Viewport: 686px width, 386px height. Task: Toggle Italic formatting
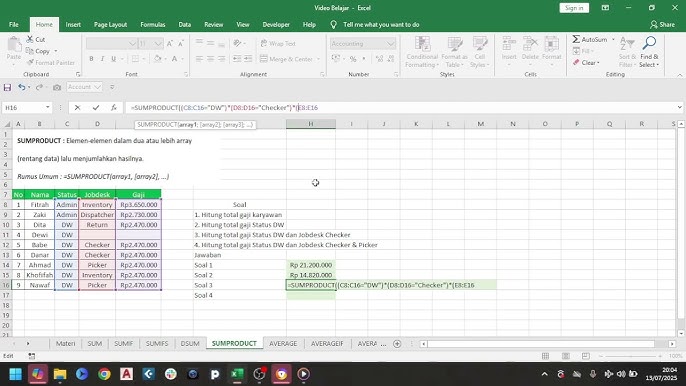(102, 59)
